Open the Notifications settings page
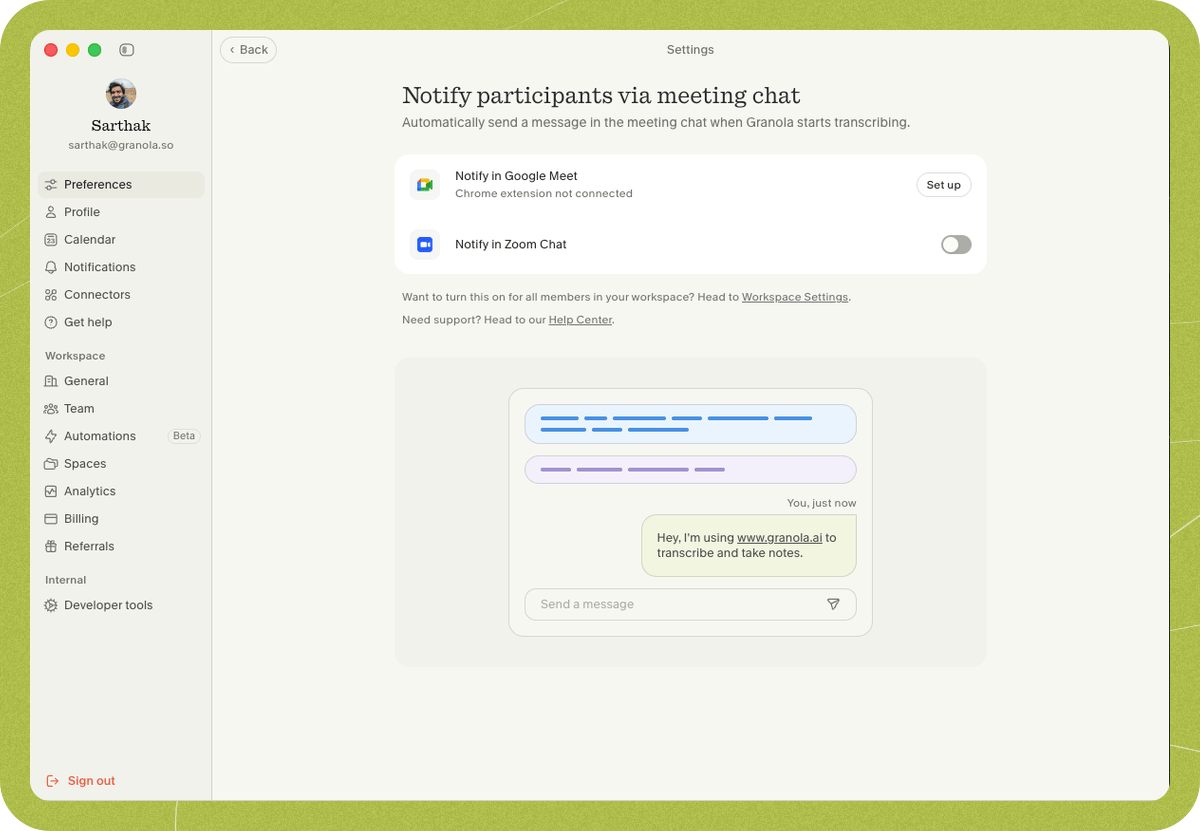Viewport: 1200px width, 831px height. tap(121, 267)
